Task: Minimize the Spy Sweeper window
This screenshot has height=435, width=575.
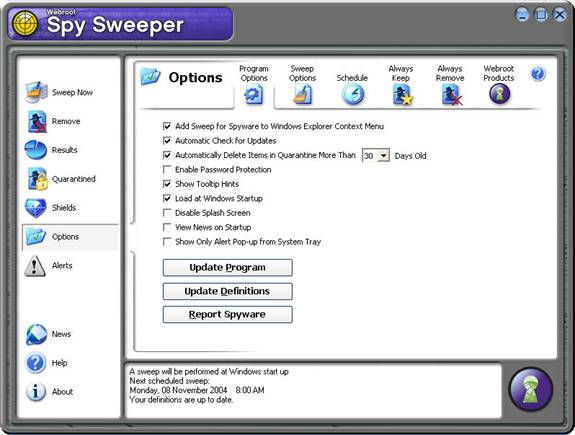Action: tap(522, 15)
